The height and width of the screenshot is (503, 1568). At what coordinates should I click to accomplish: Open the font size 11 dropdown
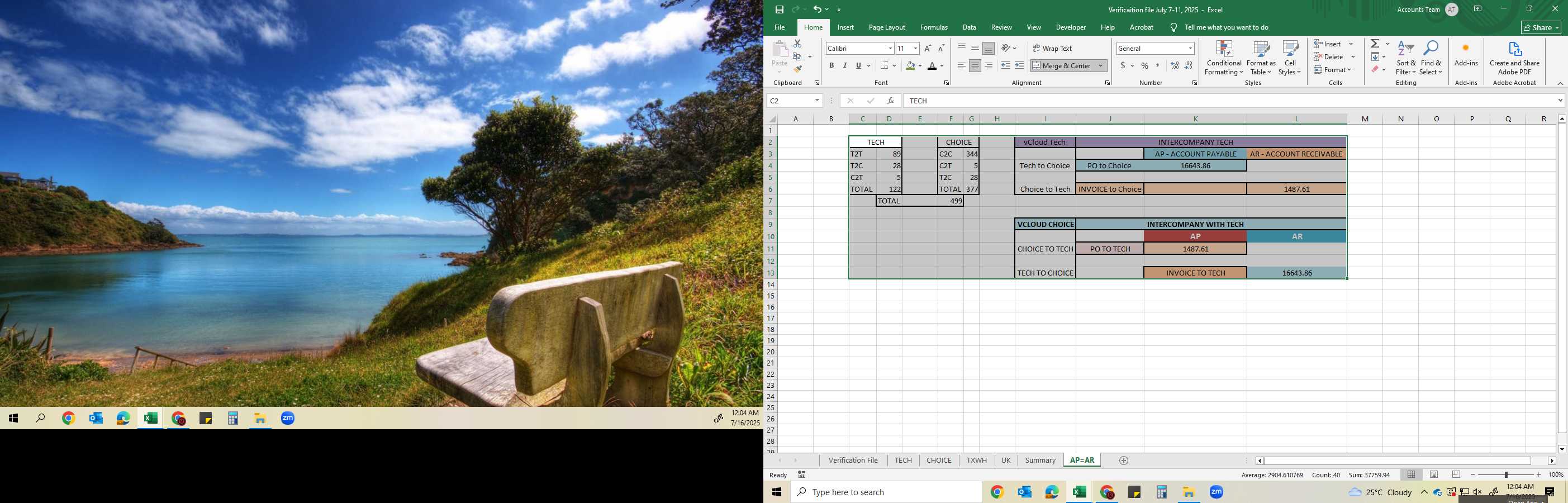pos(915,48)
